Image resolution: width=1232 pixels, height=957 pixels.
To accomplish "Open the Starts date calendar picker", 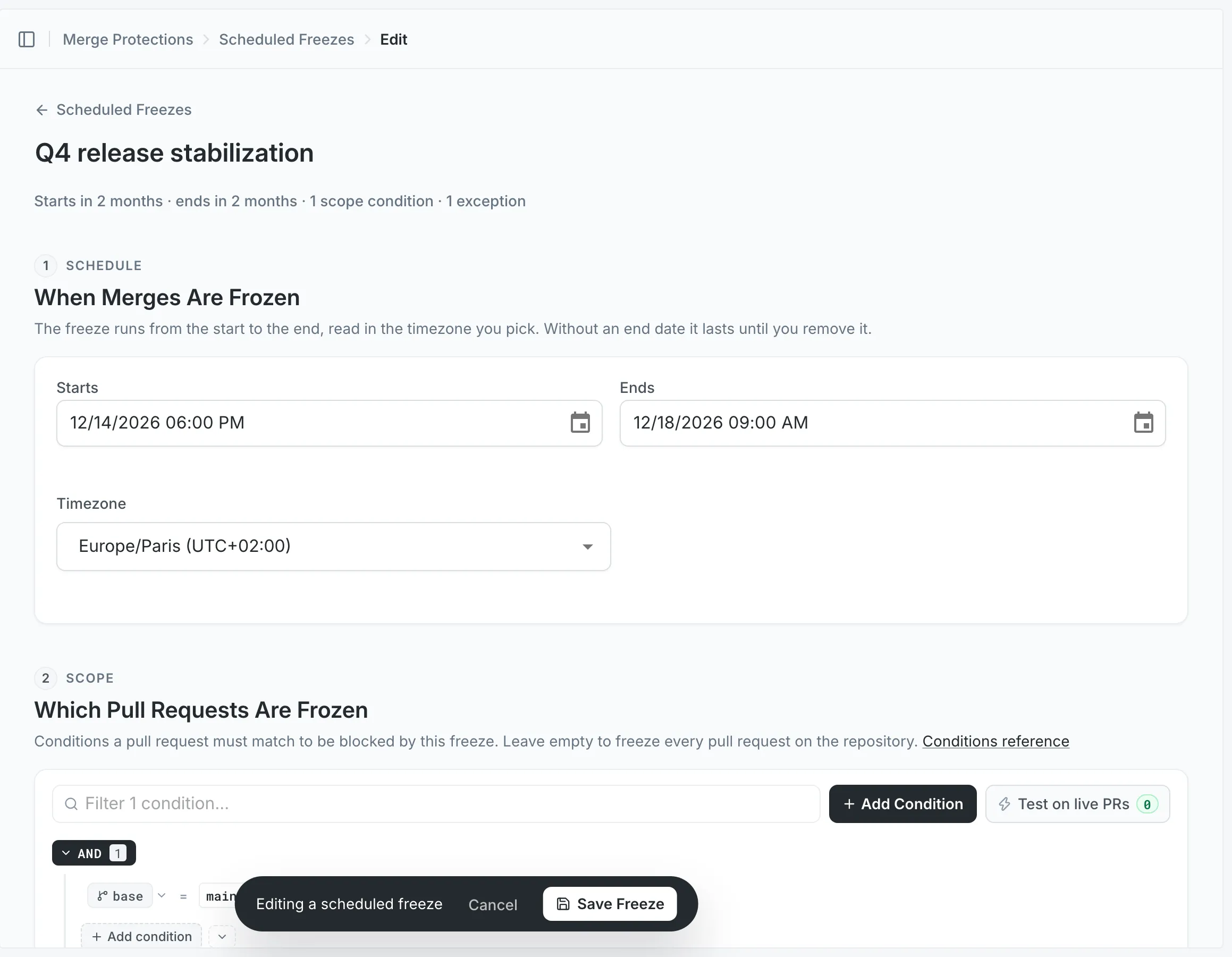I will 580,423.
